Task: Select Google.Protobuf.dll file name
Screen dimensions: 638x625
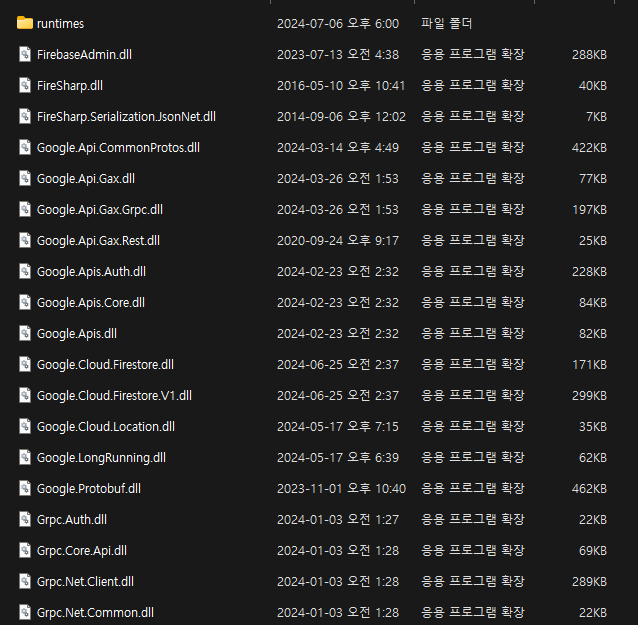Action: (x=89, y=489)
